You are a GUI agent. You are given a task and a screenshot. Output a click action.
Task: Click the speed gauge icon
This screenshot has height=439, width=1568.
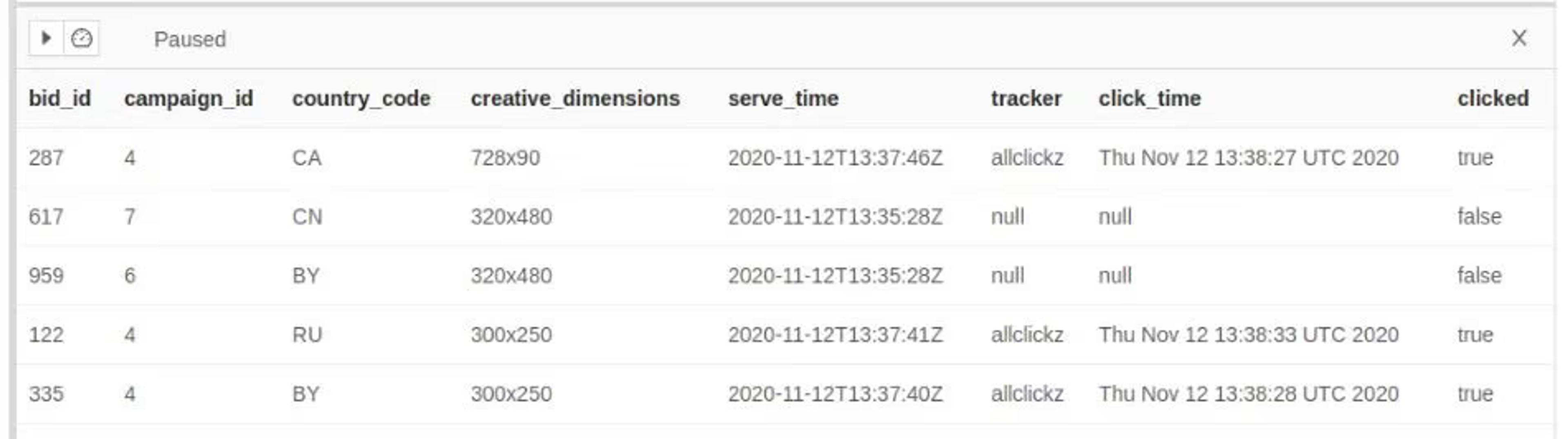click(x=82, y=38)
